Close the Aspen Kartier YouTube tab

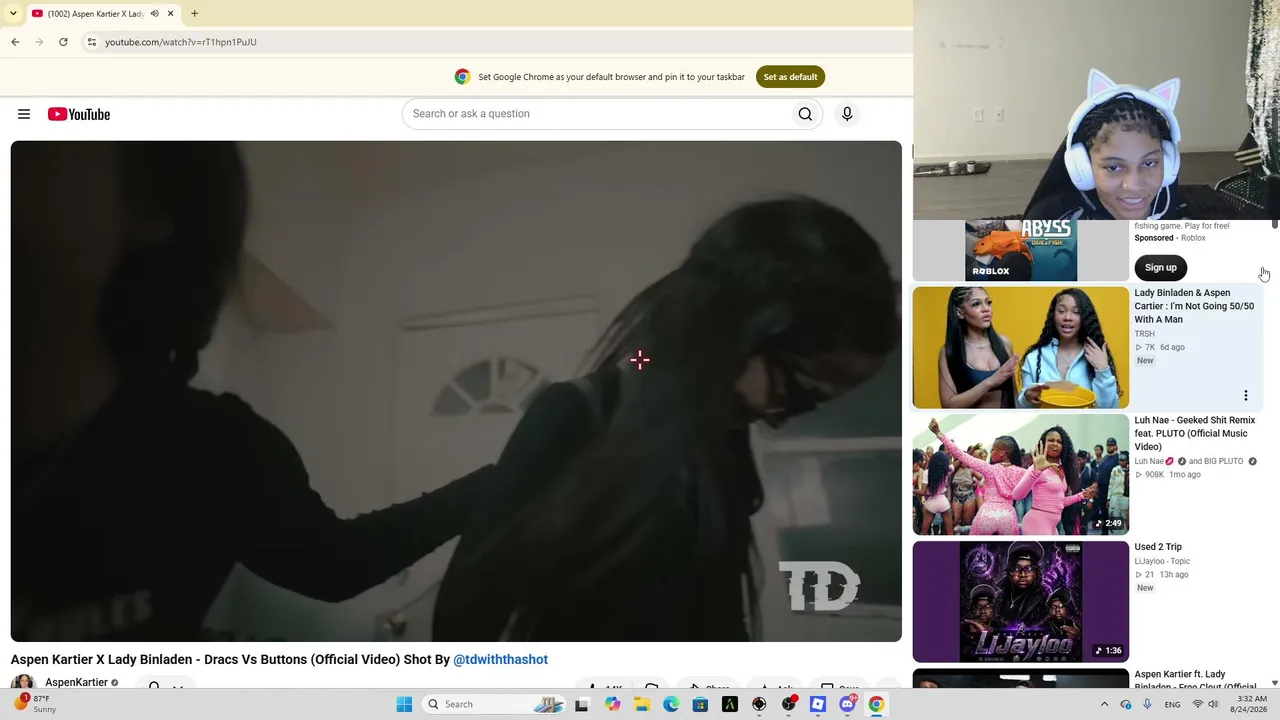coord(170,14)
